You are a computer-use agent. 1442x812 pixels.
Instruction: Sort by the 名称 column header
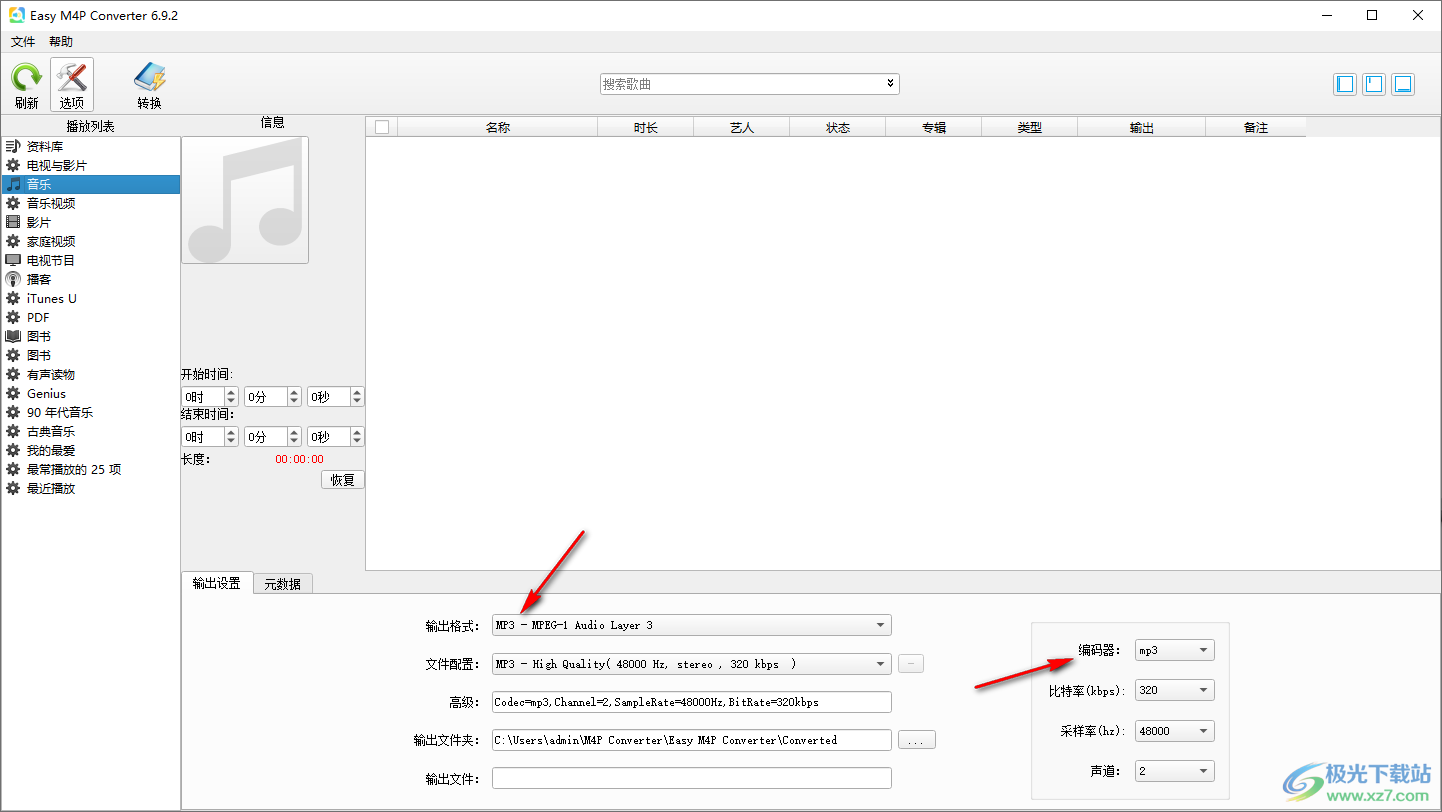pos(498,127)
